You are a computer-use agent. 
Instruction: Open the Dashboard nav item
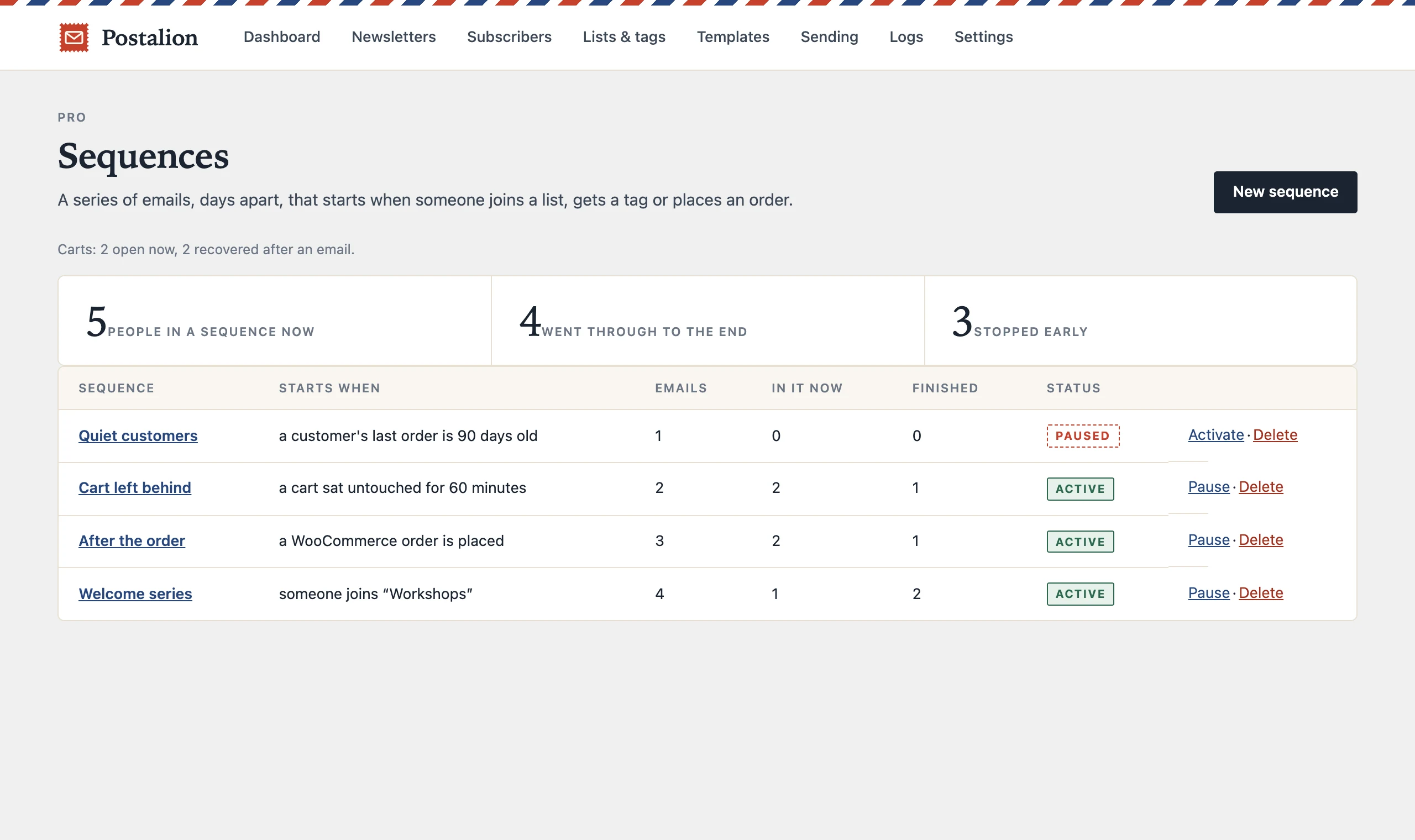tap(282, 37)
